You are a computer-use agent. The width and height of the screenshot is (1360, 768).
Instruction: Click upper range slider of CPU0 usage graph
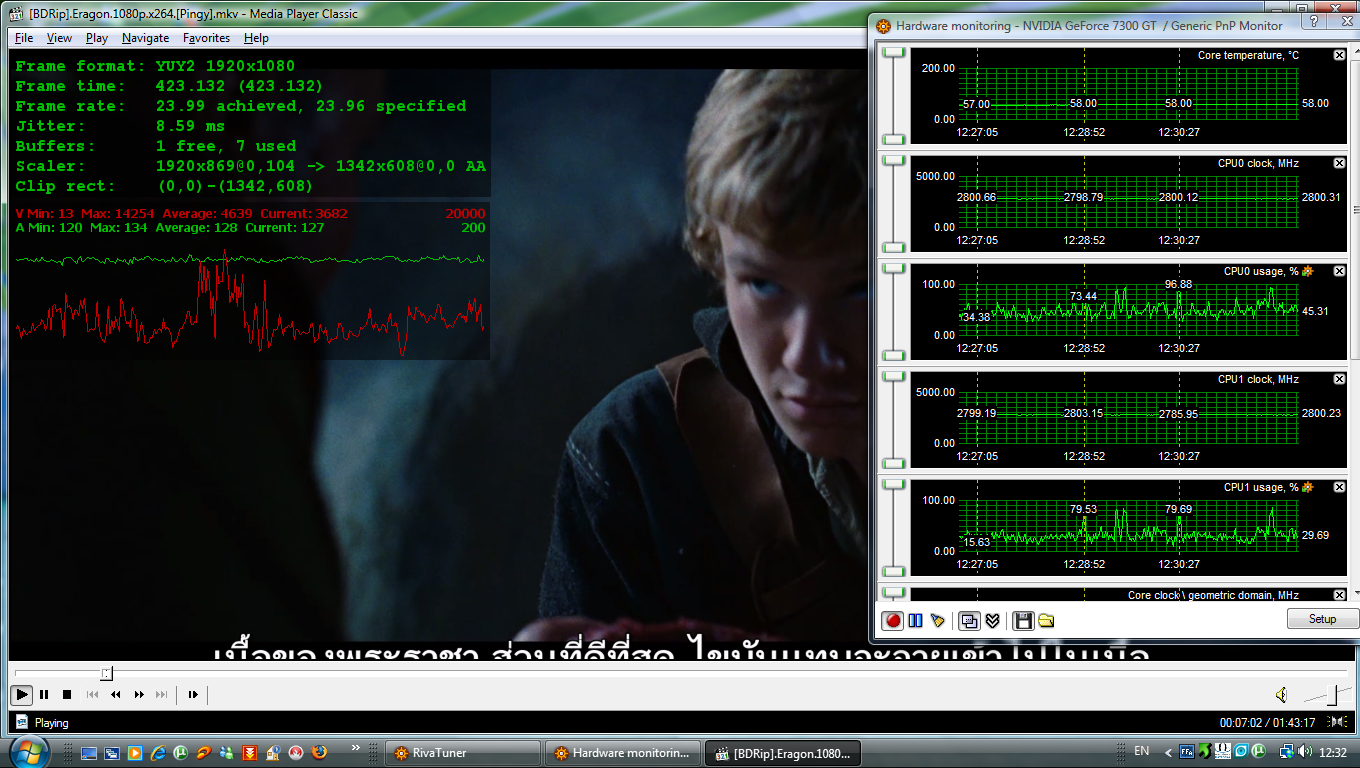pos(893,268)
